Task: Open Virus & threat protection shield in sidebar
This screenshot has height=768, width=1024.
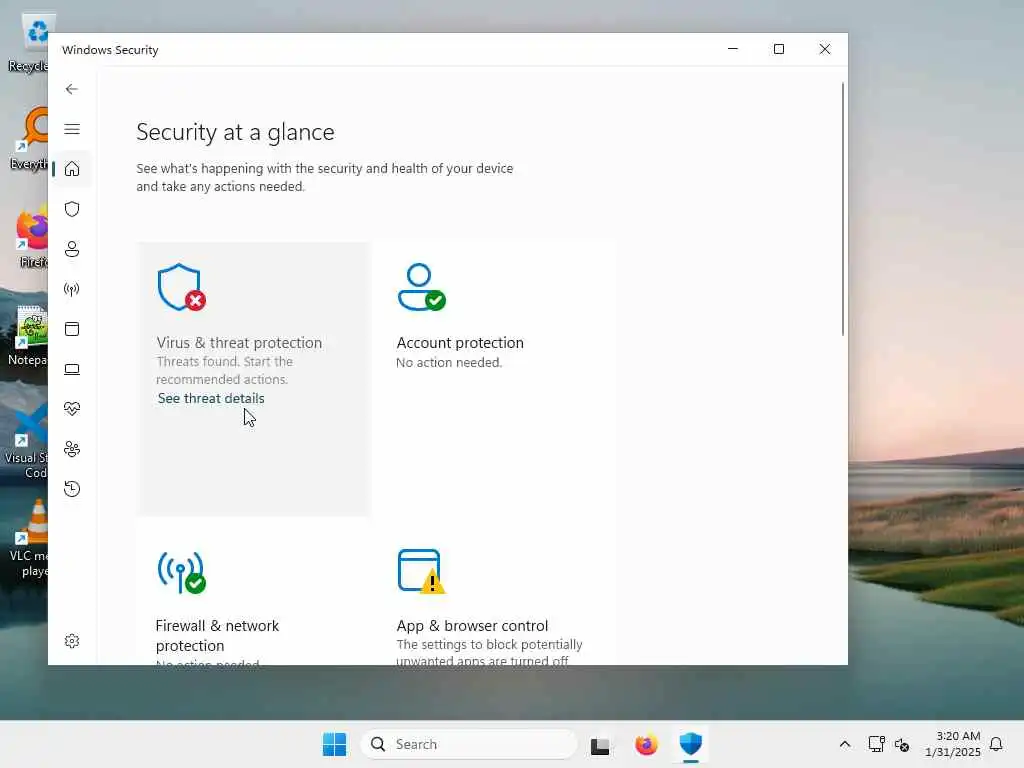Action: click(x=72, y=209)
